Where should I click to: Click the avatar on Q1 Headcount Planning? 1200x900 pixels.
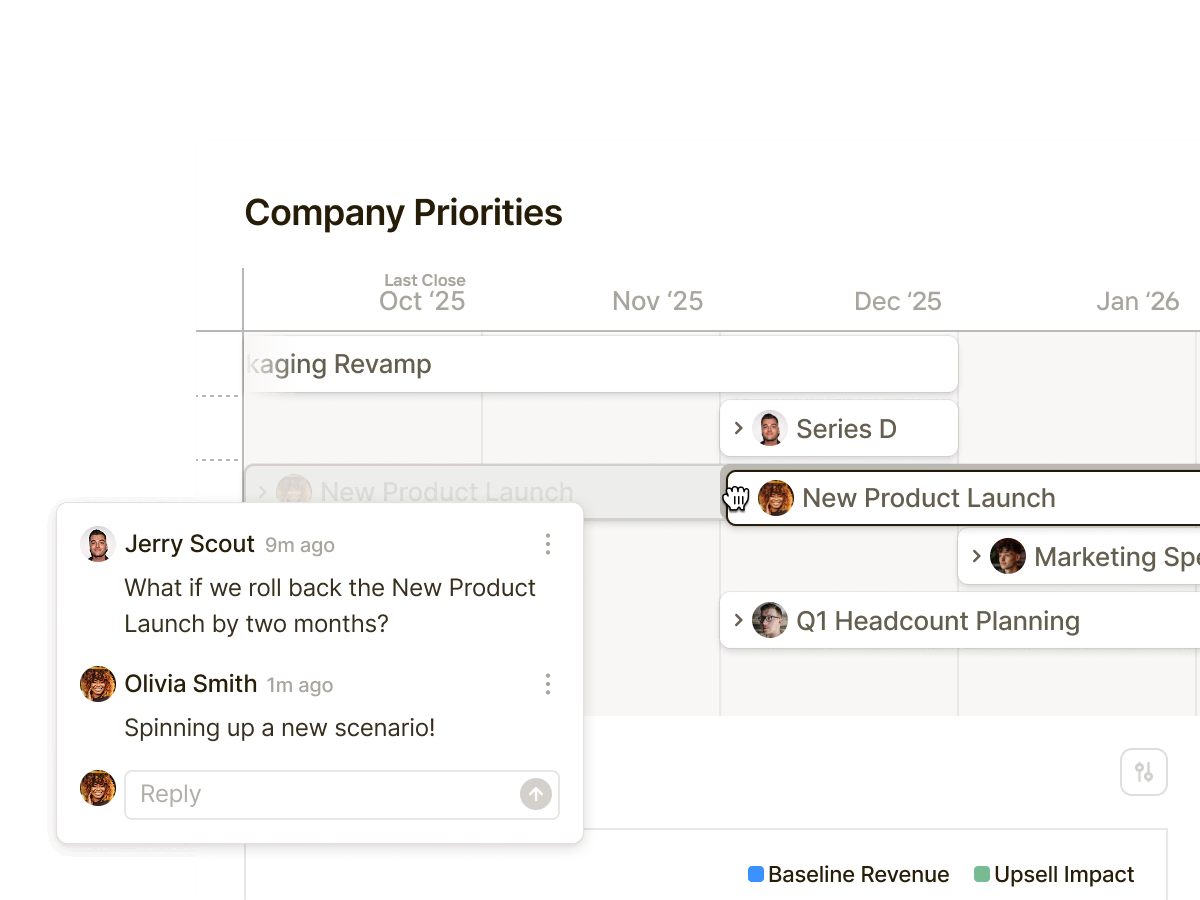click(769, 620)
